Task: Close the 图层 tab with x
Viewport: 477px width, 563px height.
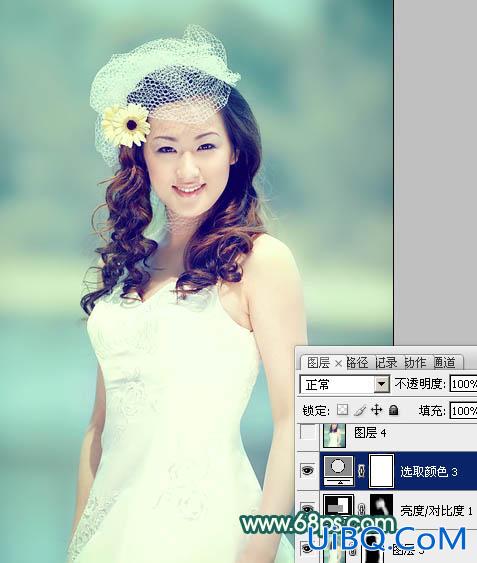Action: [x=338, y=364]
